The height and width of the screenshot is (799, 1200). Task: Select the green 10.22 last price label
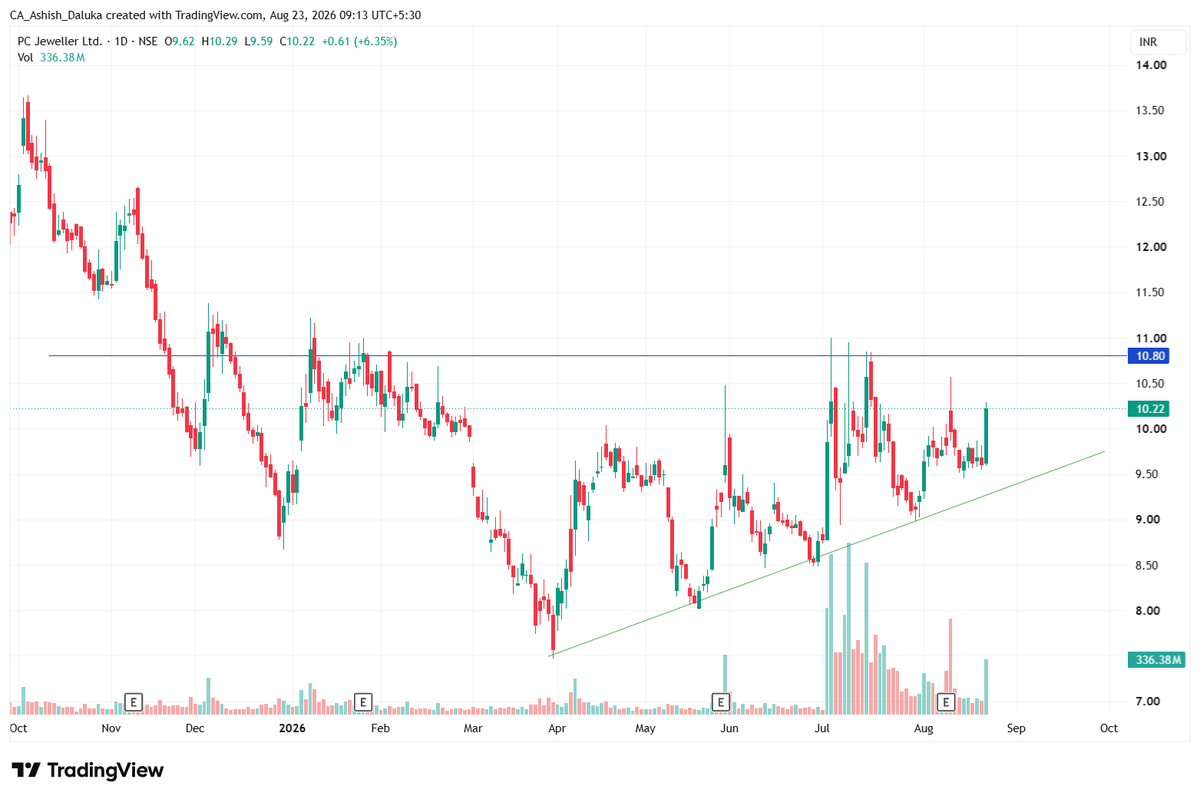pos(1147,408)
